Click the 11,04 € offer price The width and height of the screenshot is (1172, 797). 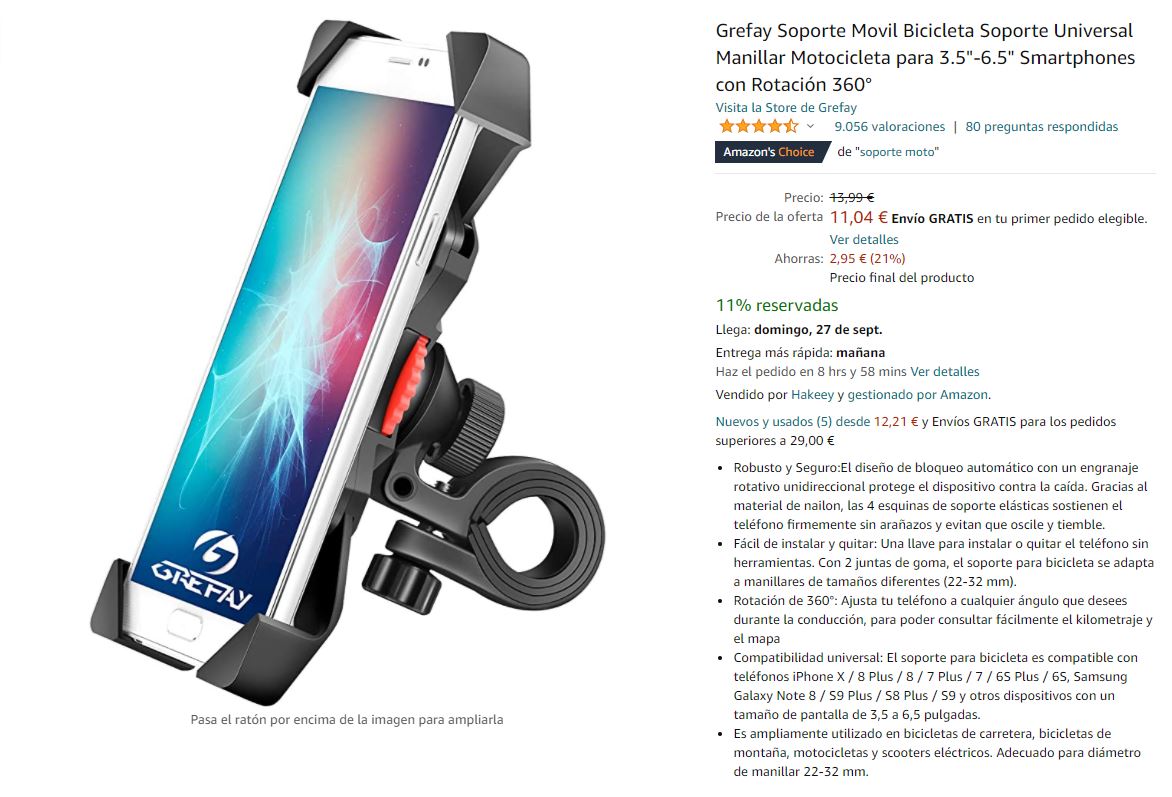click(858, 218)
